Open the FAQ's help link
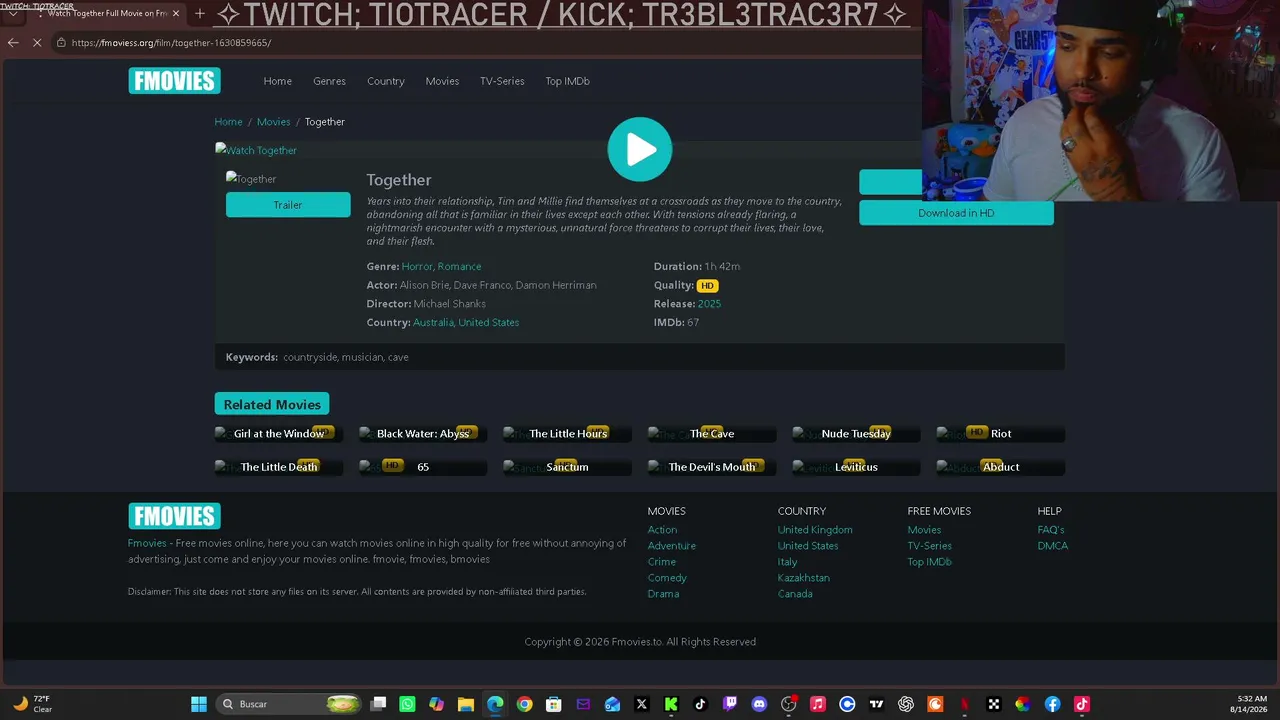This screenshot has height=720, width=1280. [1051, 530]
